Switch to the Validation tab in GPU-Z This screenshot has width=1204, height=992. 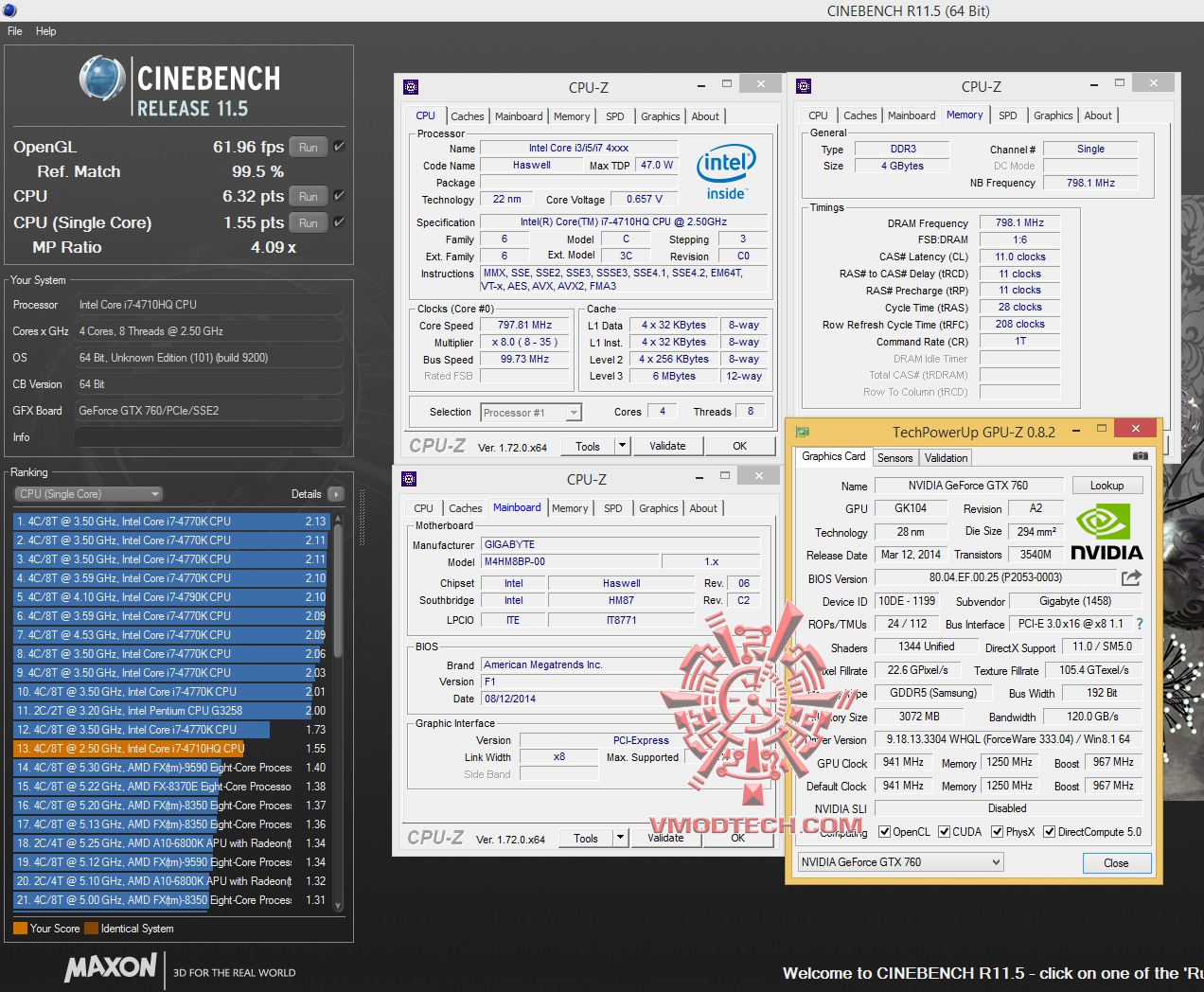pos(946,458)
